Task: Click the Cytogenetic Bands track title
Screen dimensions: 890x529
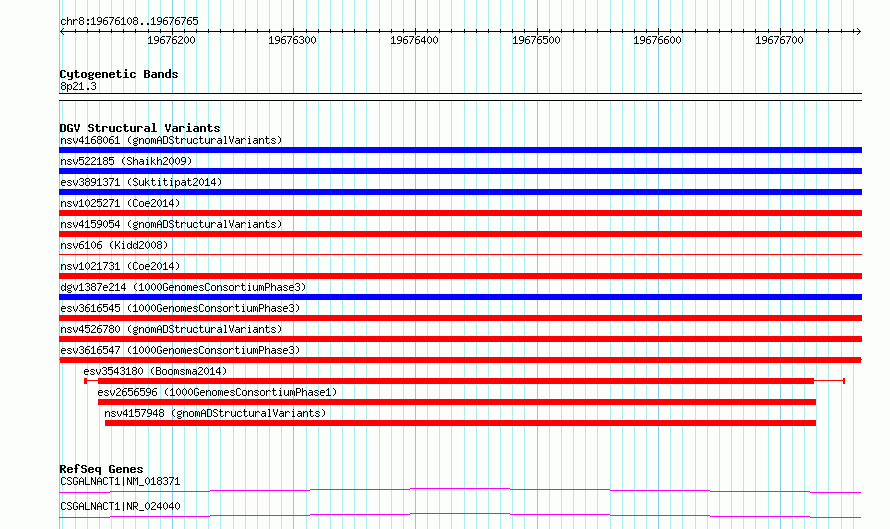Action: click(119, 74)
